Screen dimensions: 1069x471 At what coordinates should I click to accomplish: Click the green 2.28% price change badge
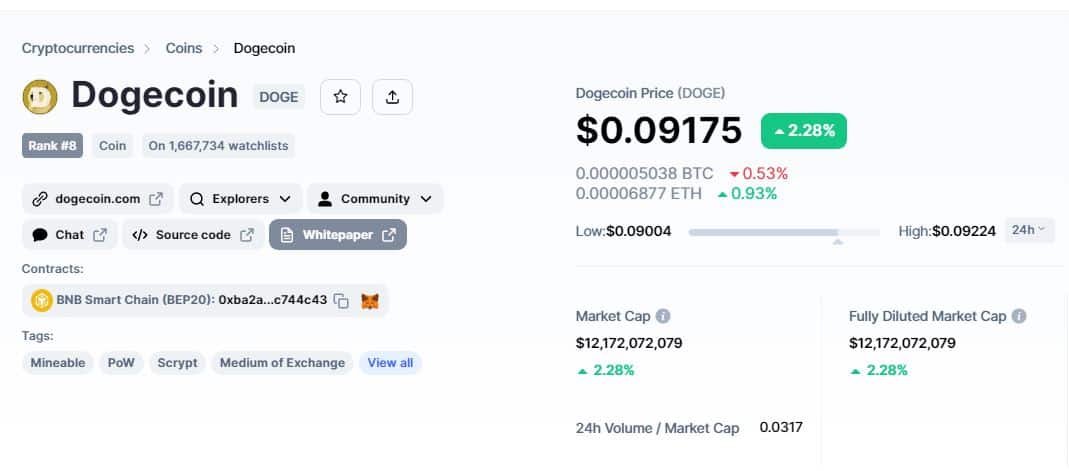point(804,131)
